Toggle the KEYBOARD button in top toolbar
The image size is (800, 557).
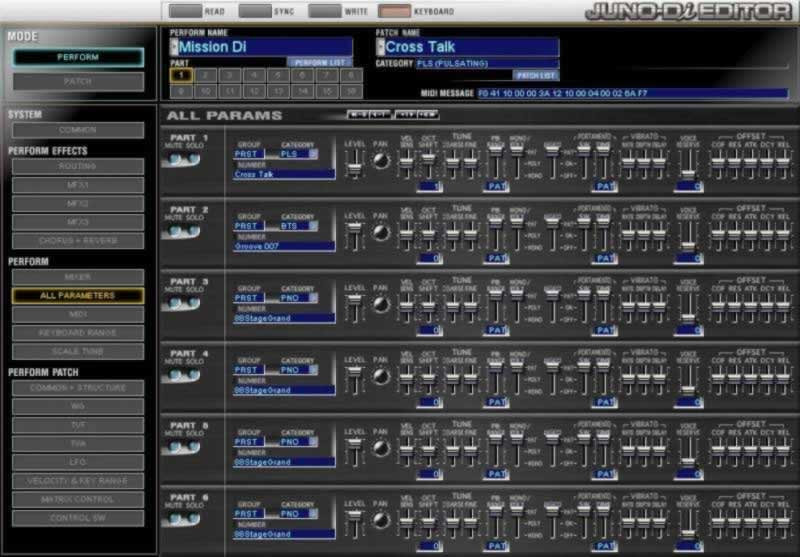click(416, 12)
